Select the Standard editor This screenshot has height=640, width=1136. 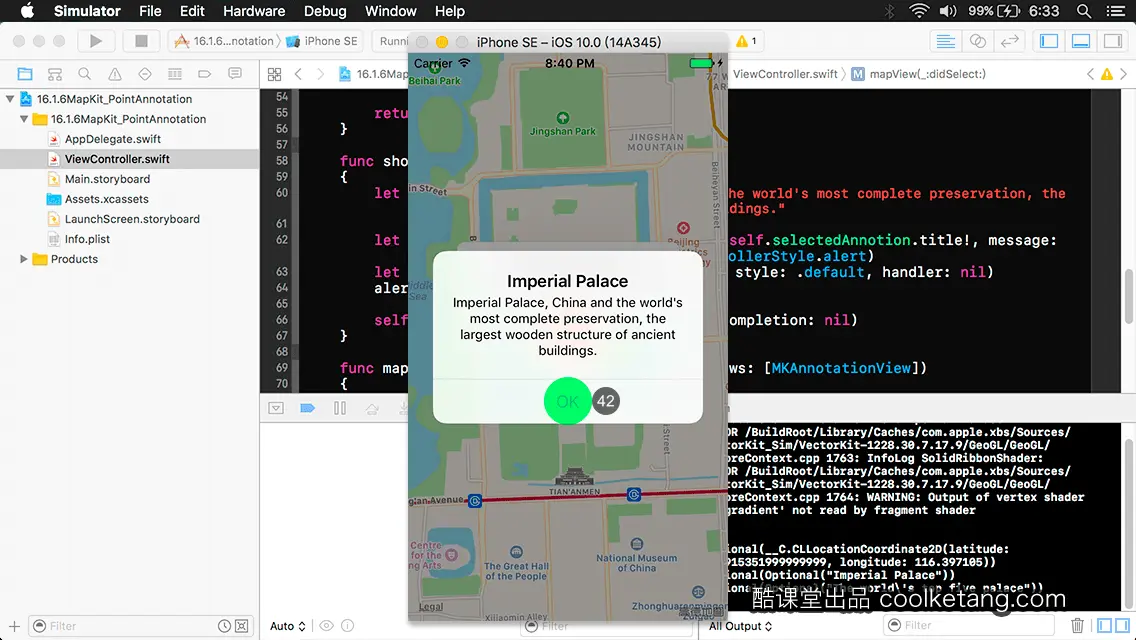click(x=945, y=41)
